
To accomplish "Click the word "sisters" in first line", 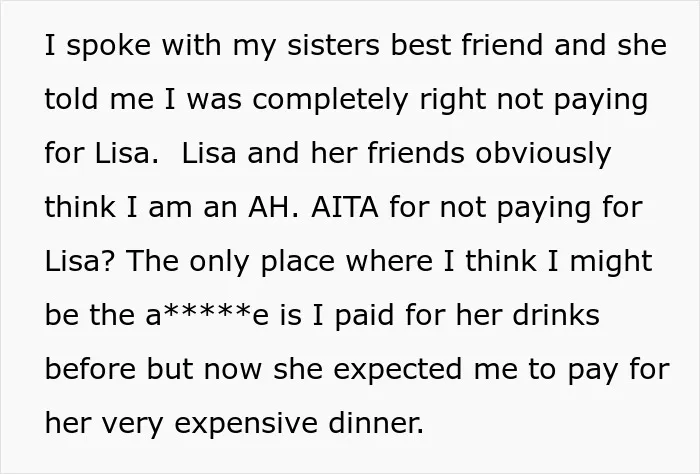I will 333,45.
